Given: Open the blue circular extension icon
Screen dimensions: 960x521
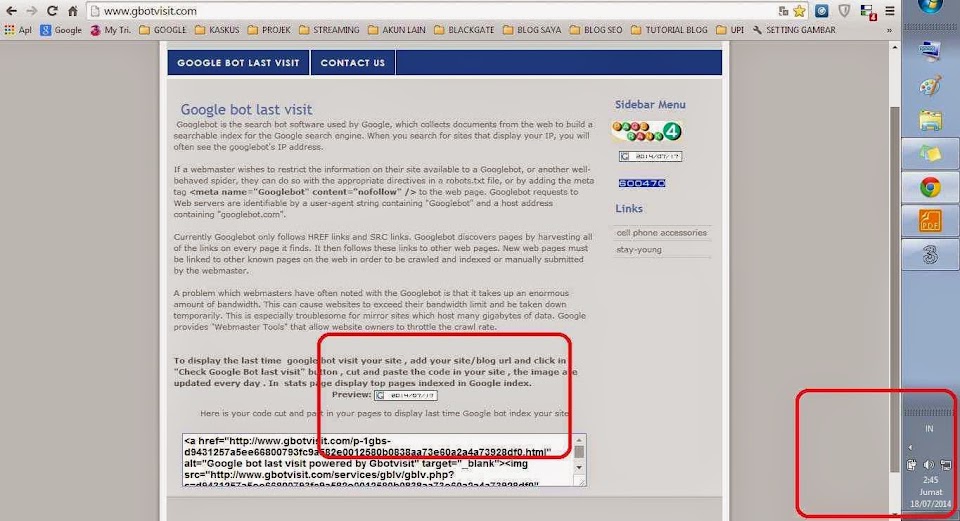Looking at the screenshot, I should (x=822, y=11).
